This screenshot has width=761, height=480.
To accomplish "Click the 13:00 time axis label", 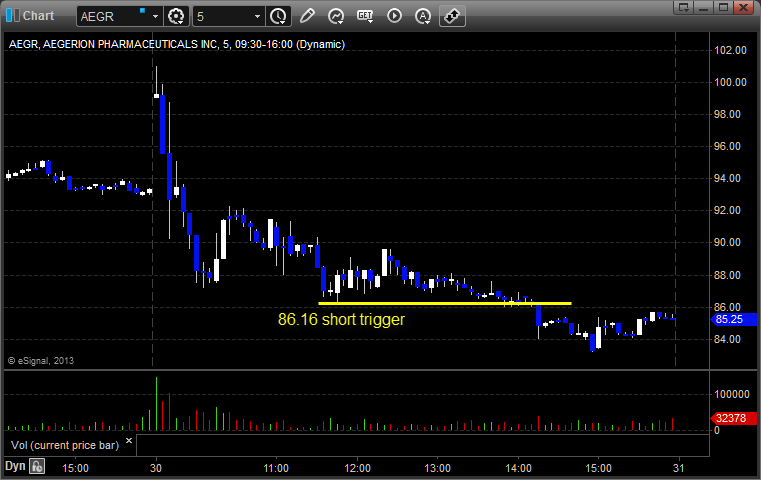I will point(437,468).
